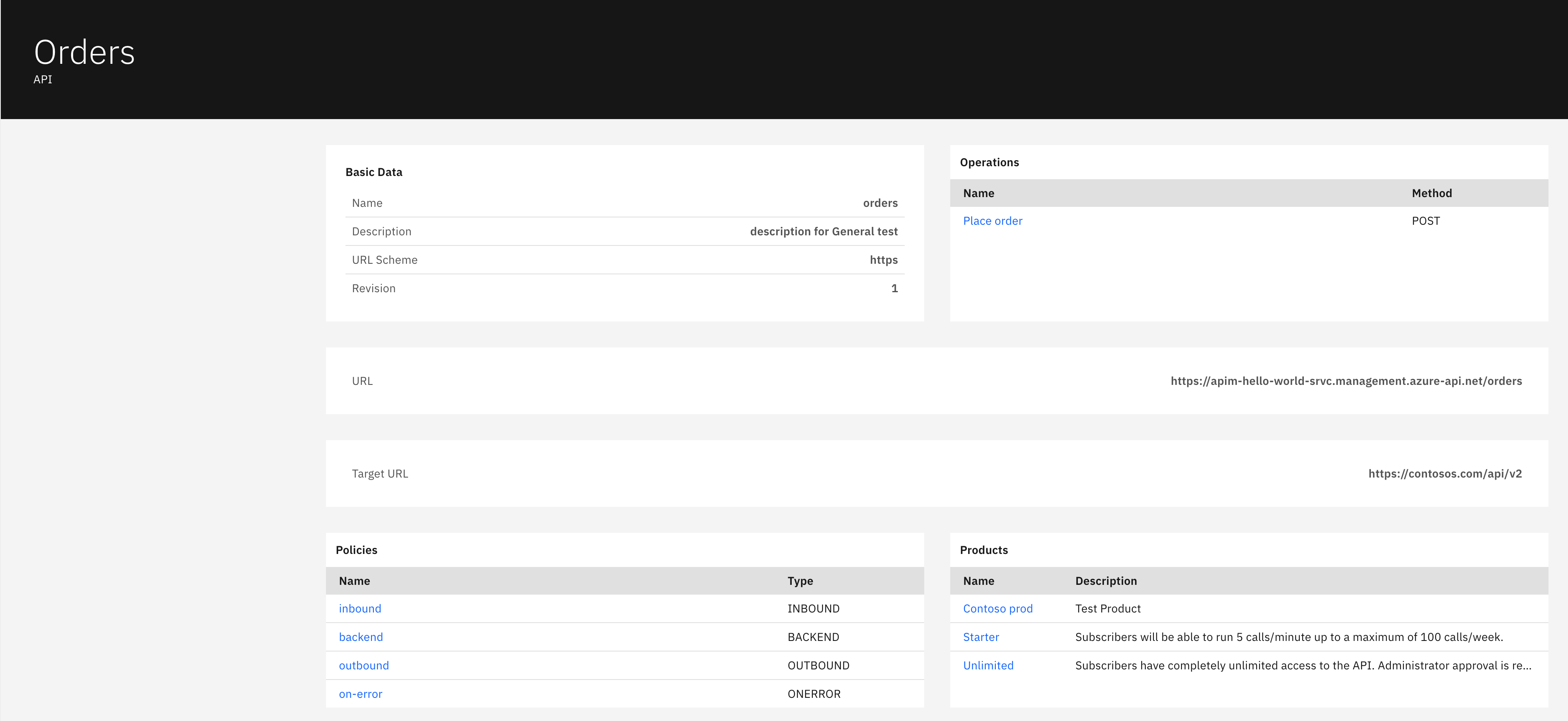Open the backend policy link
The height and width of the screenshot is (721, 1568).
tap(361, 637)
